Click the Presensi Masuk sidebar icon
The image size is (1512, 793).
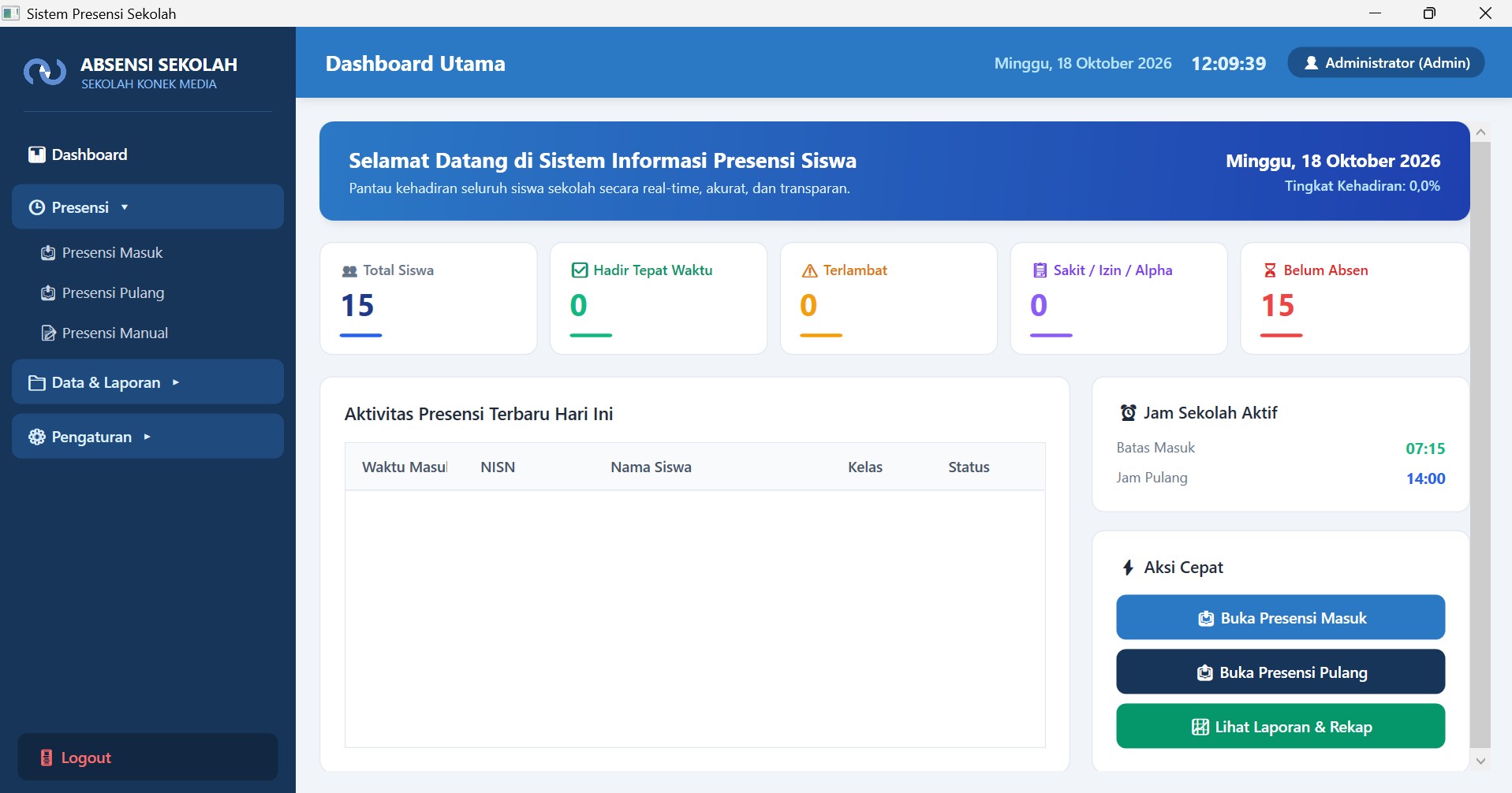click(x=48, y=253)
